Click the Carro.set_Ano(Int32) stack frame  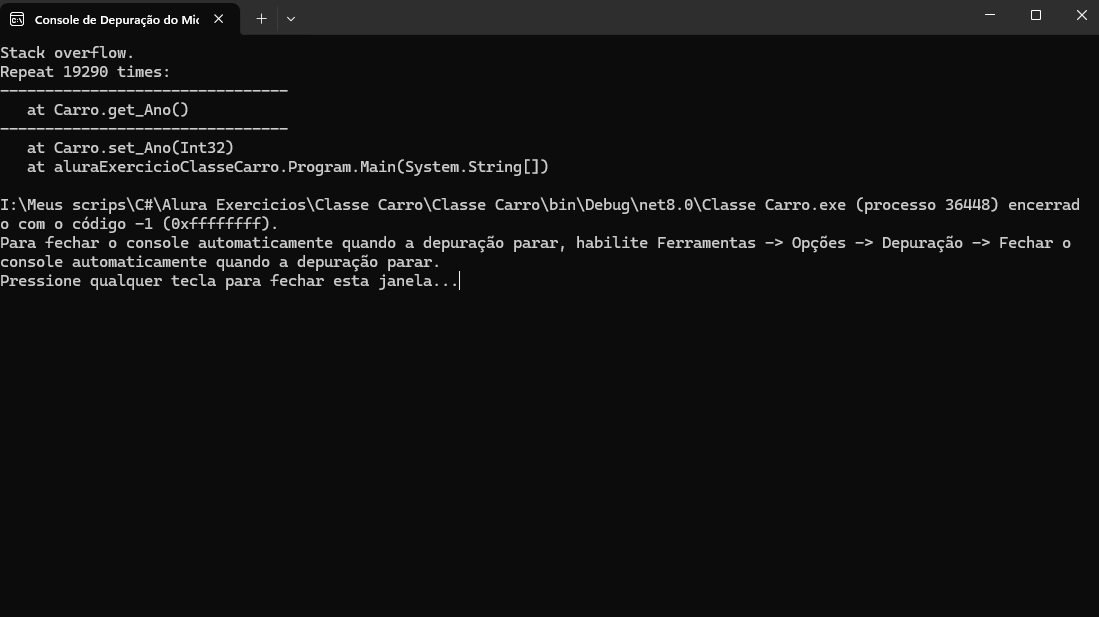(143, 148)
